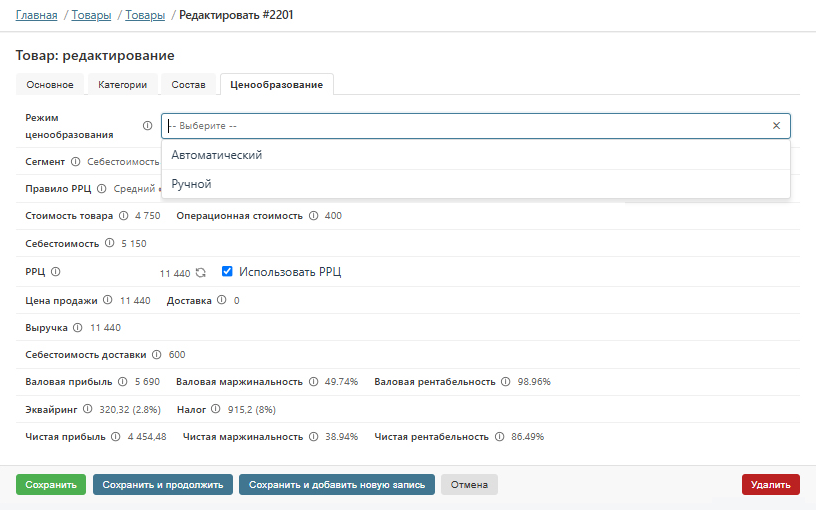
Task: Click info icon beside Чистая рентабельность
Action: tap(499, 437)
